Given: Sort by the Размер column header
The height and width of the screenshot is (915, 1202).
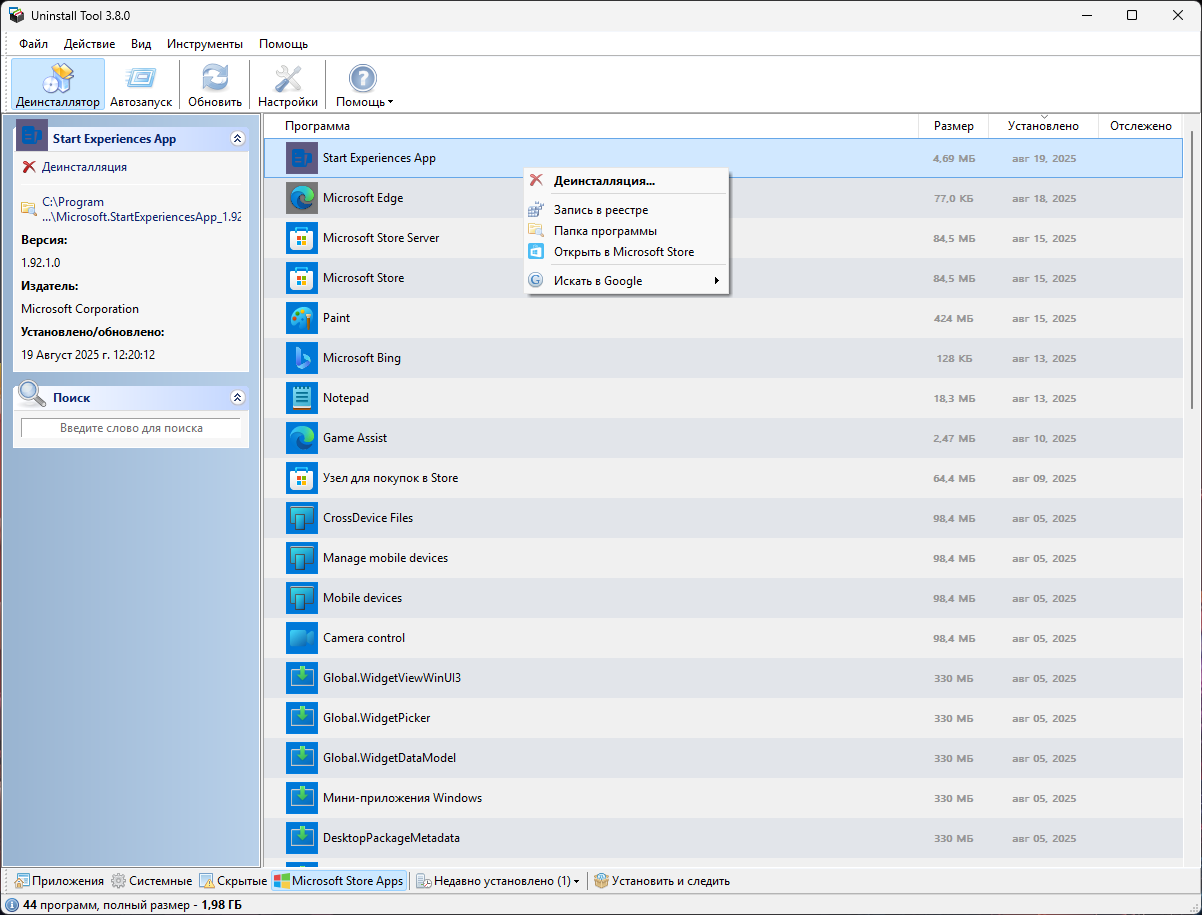Looking at the screenshot, I should coord(954,126).
